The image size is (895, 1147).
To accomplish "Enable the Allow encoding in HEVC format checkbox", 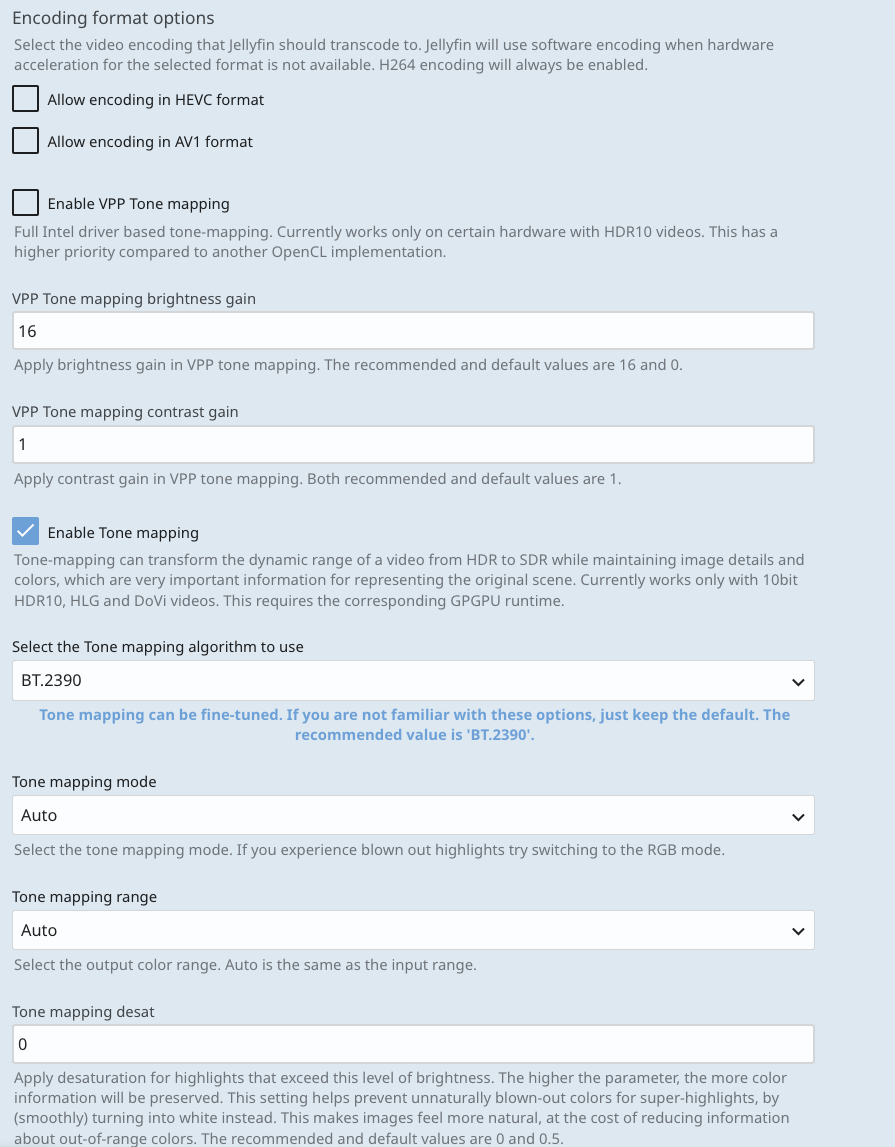I will pyautogui.click(x=25, y=99).
